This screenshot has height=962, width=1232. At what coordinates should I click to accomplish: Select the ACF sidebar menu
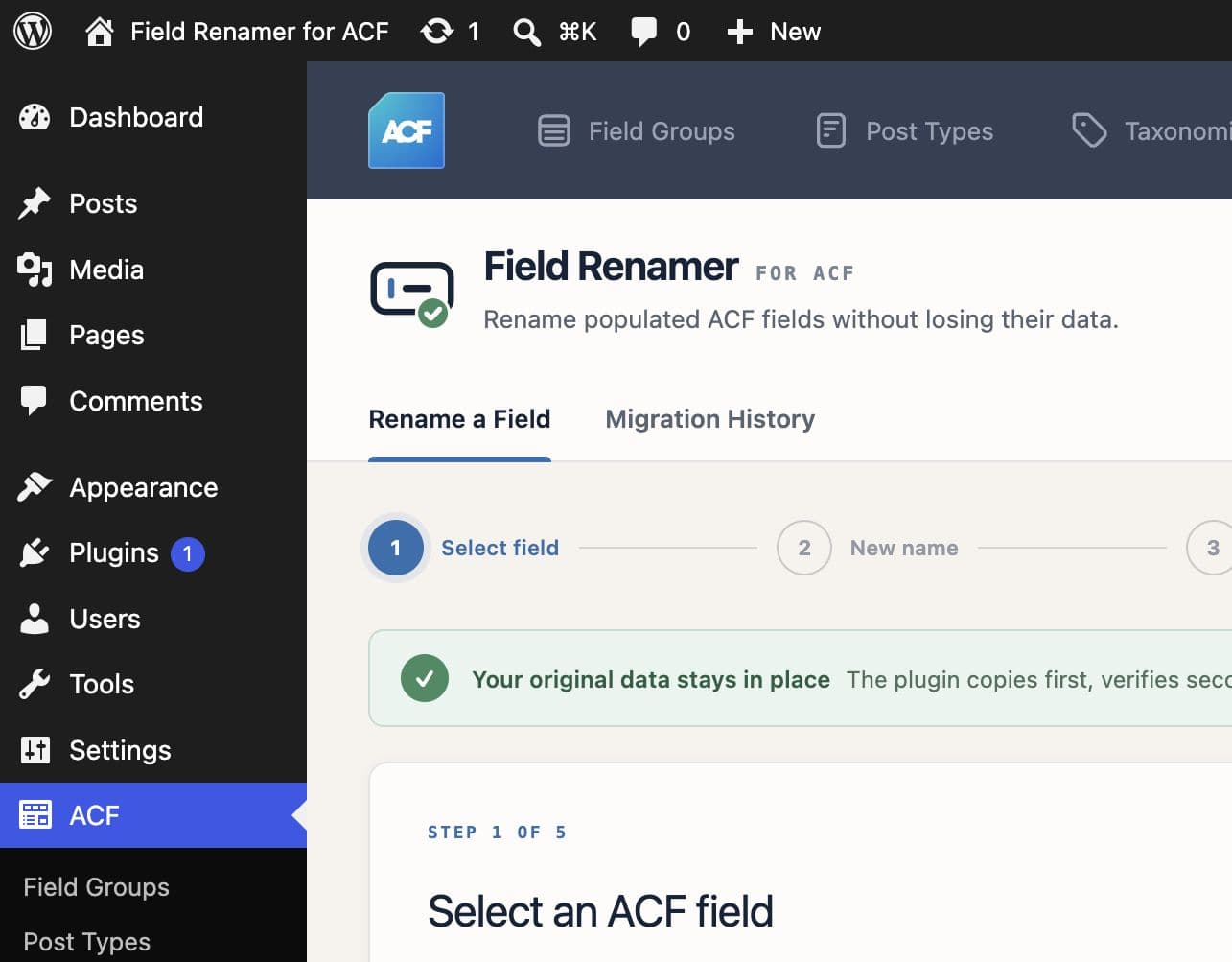(x=153, y=815)
